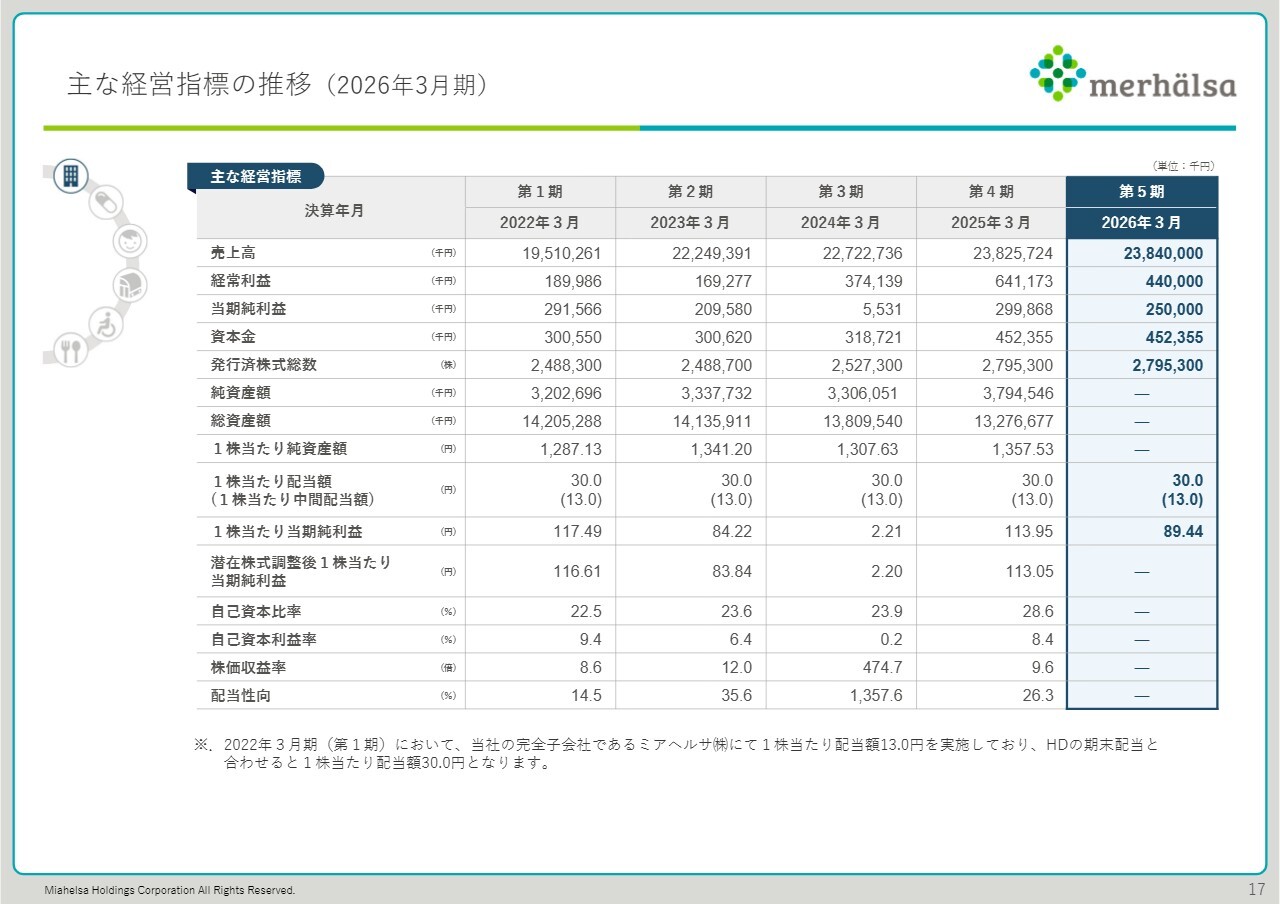Image resolution: width=1280 pixels, height=904 pixels.
Task: Click the payout ratio value 1,357.6
Action: tap(876, 696)
